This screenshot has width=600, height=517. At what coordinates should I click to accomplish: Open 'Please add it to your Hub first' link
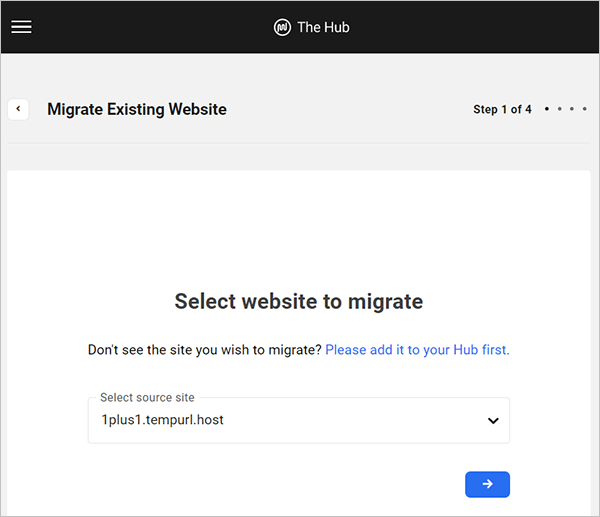[417, 350]
